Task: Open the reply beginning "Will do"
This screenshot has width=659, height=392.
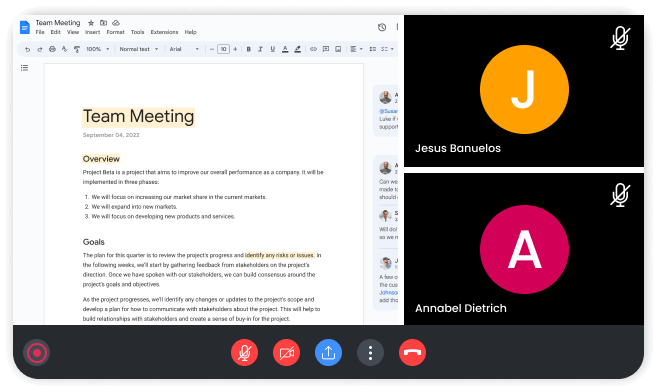Action: (x=387, y=226)
